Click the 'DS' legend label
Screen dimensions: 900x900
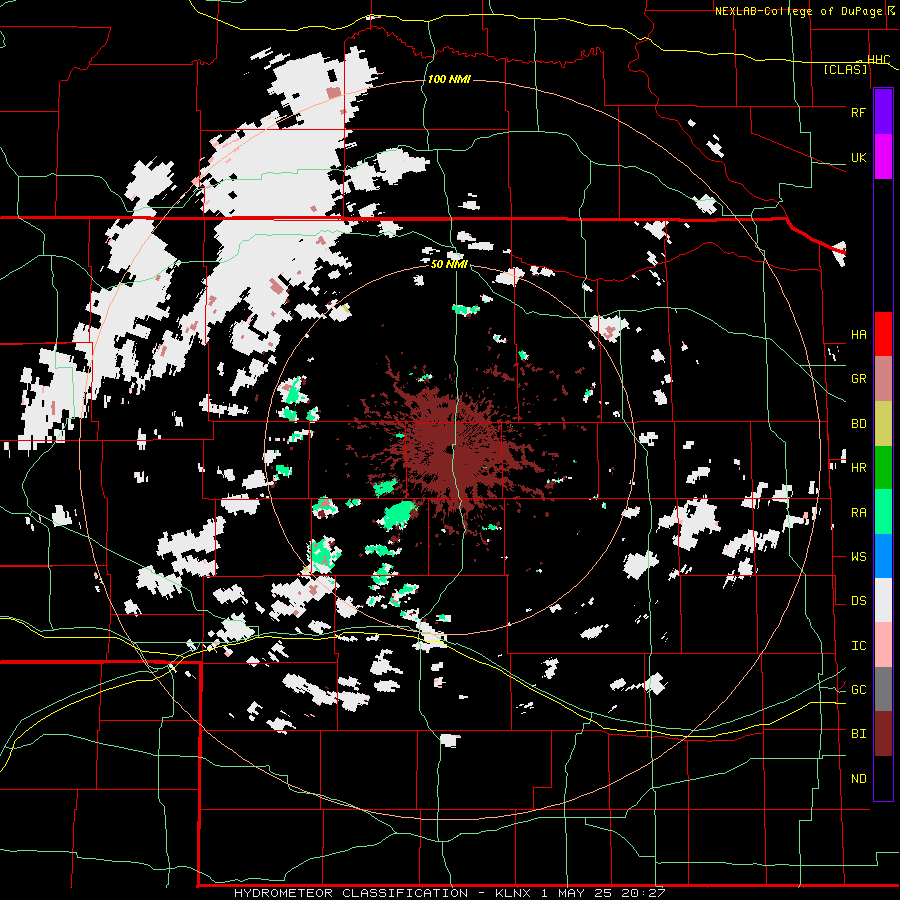tap(858, 601)
